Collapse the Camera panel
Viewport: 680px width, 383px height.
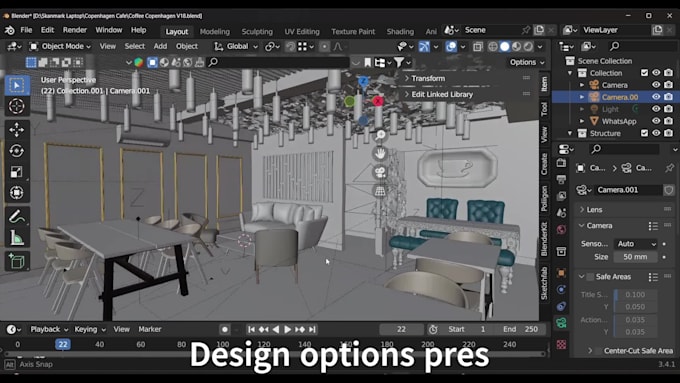[599, 226]
